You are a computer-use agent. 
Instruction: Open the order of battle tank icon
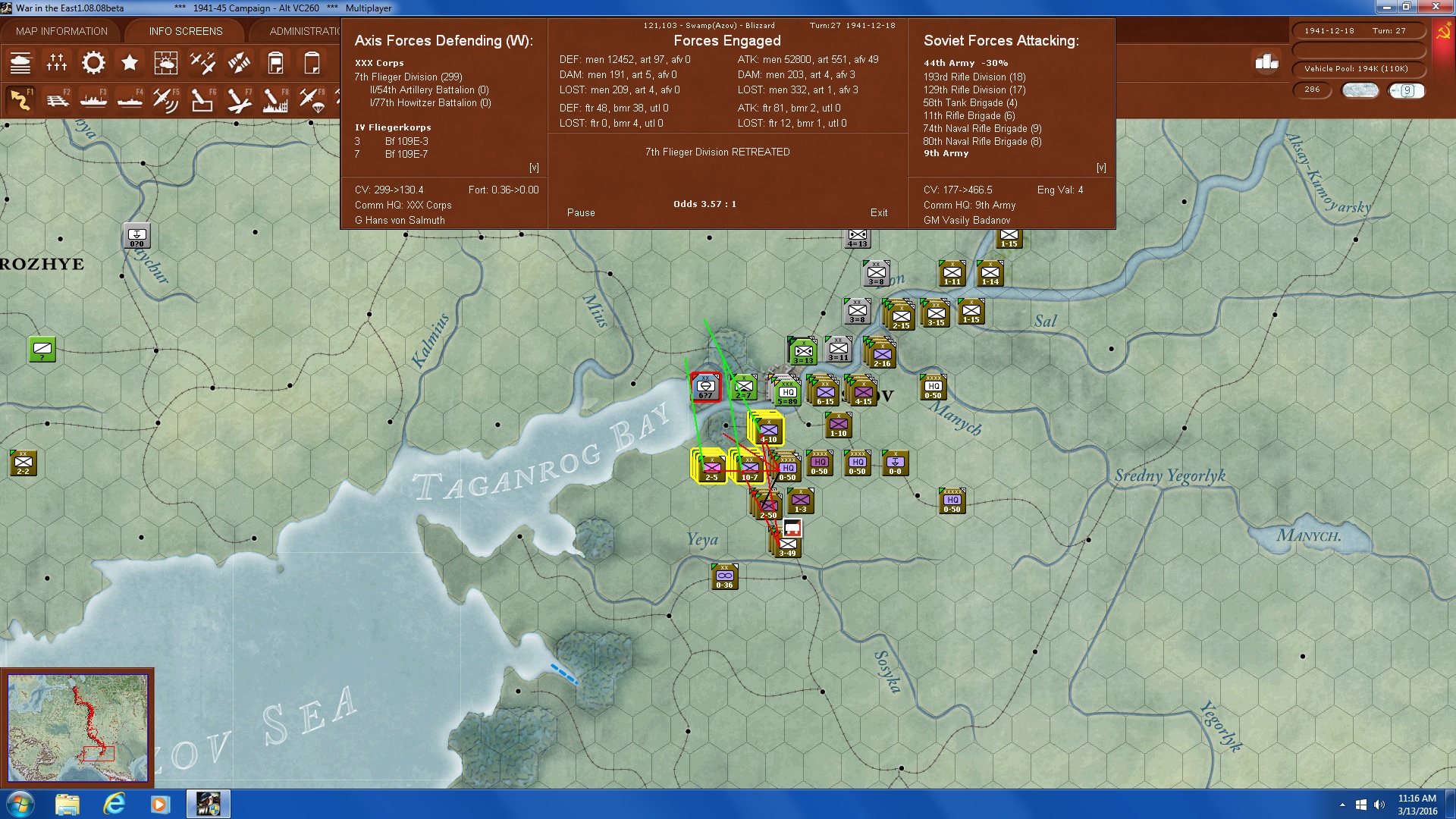20,63
